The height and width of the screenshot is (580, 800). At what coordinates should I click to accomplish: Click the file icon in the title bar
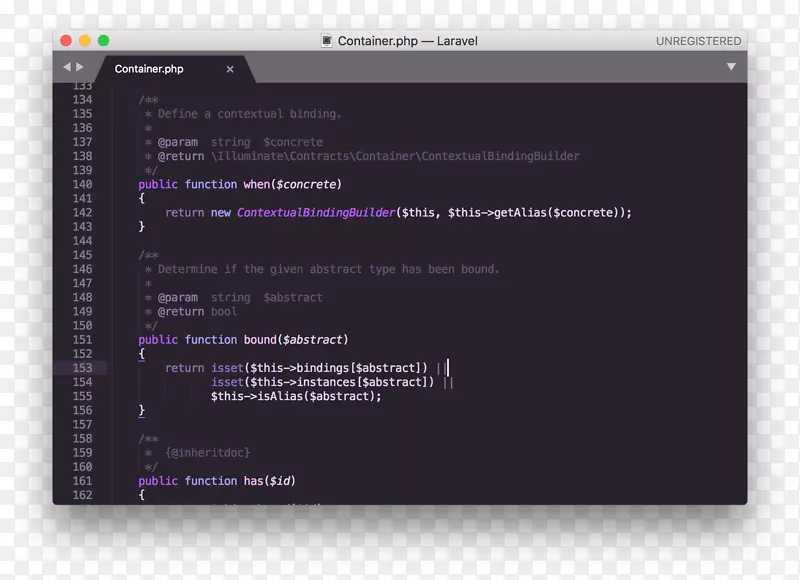click(x=326, y=41)
